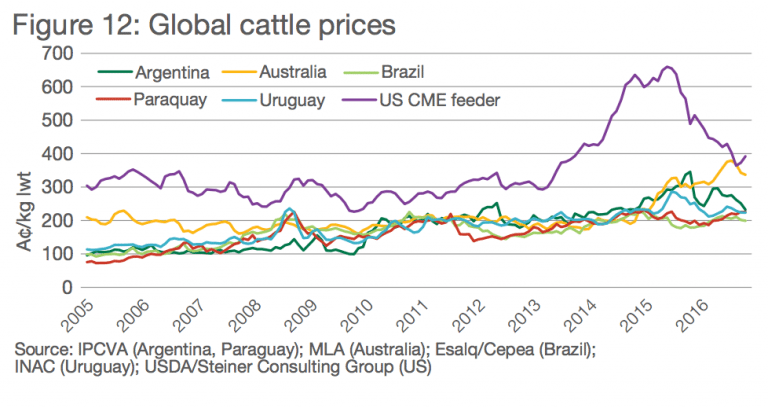The image size is (768, 408).
Task: Click the Figure 12 chart title
Action: (x=204, y=24)
